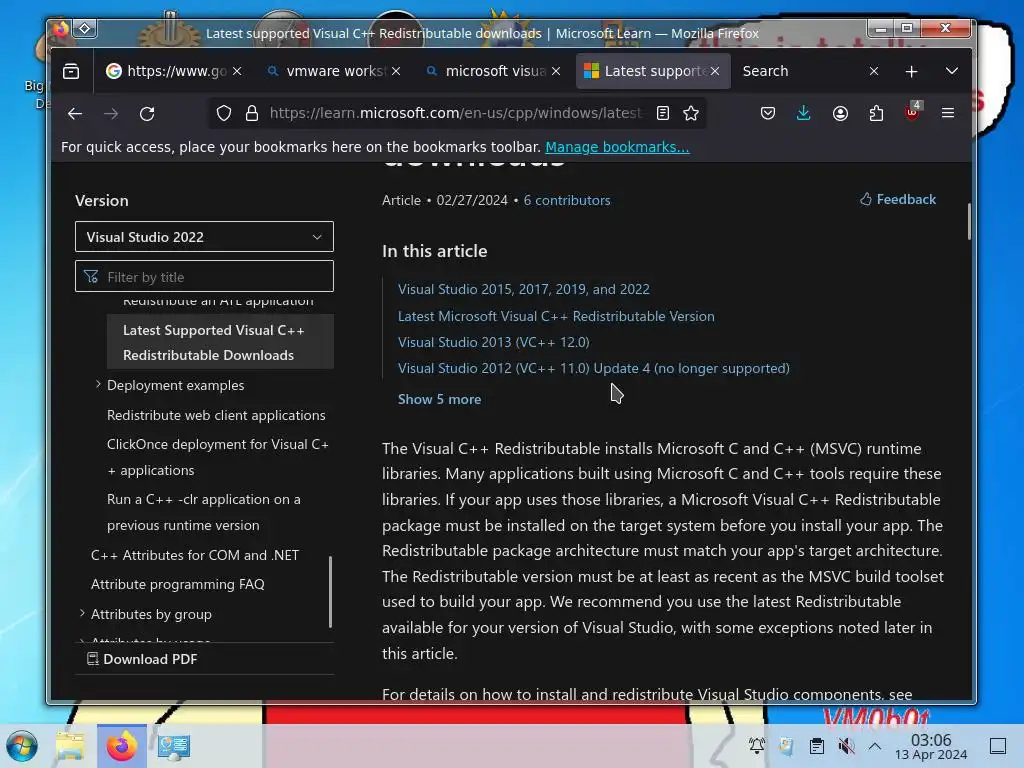This screenshot has width=1024, height=768.
Task: Close the Latest supported tab
Action: (x=715, y=71)
